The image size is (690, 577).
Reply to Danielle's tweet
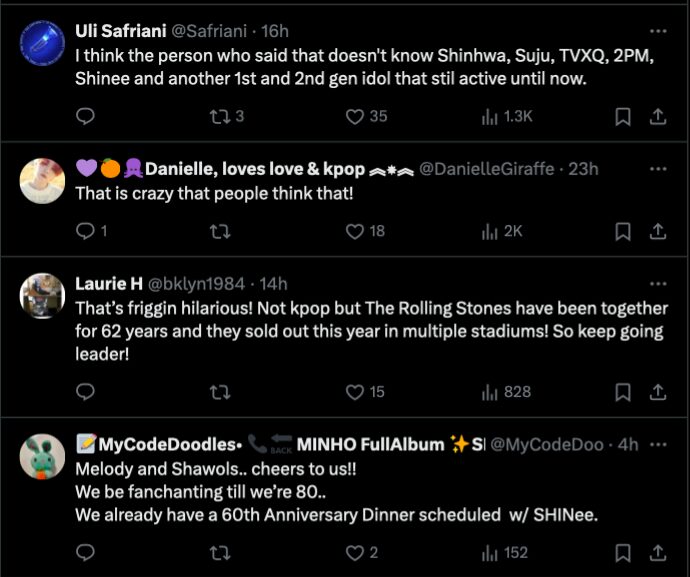(x=86, y=231)
